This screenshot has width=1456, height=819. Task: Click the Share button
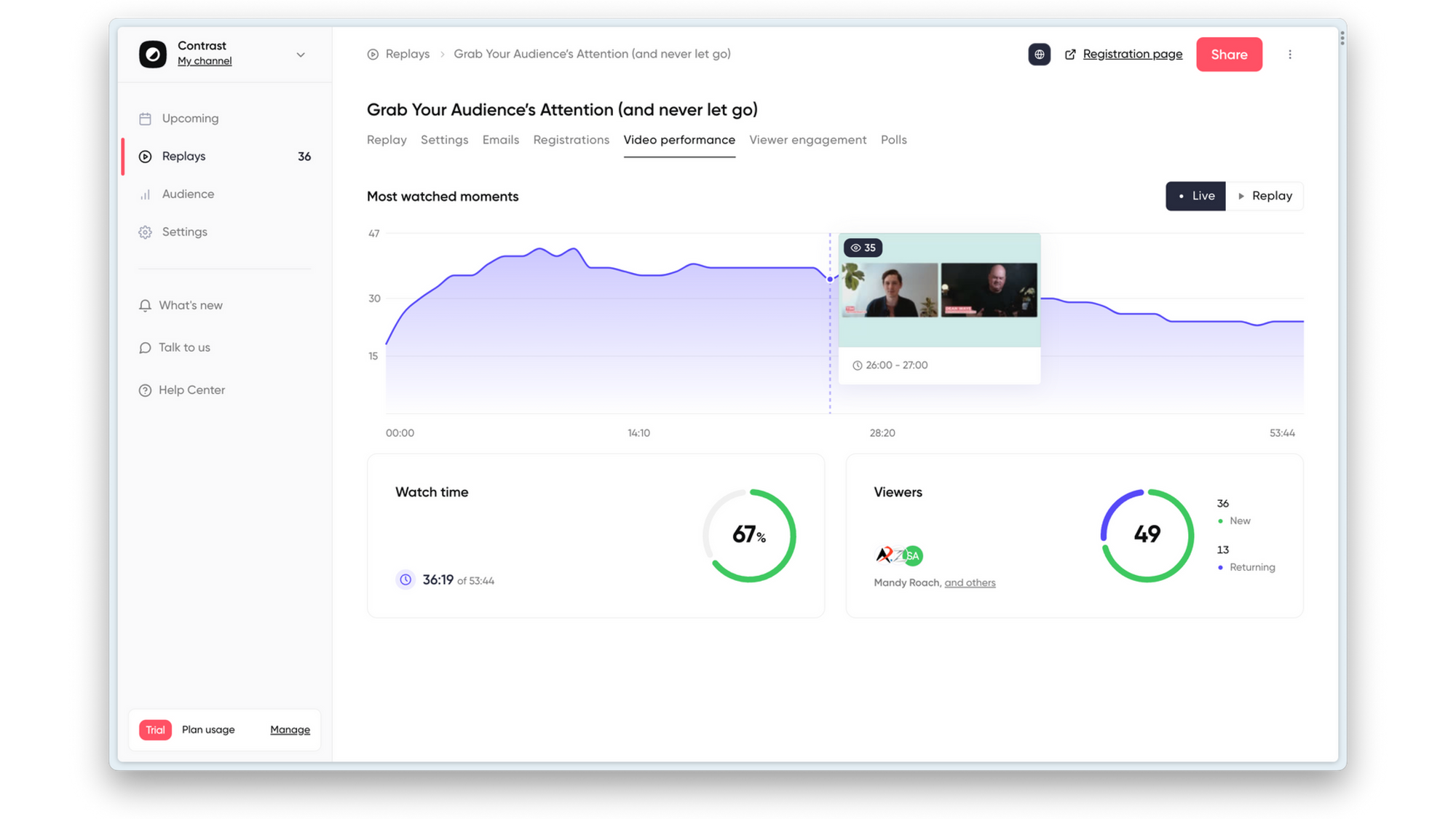click(x=1229, y=55)
